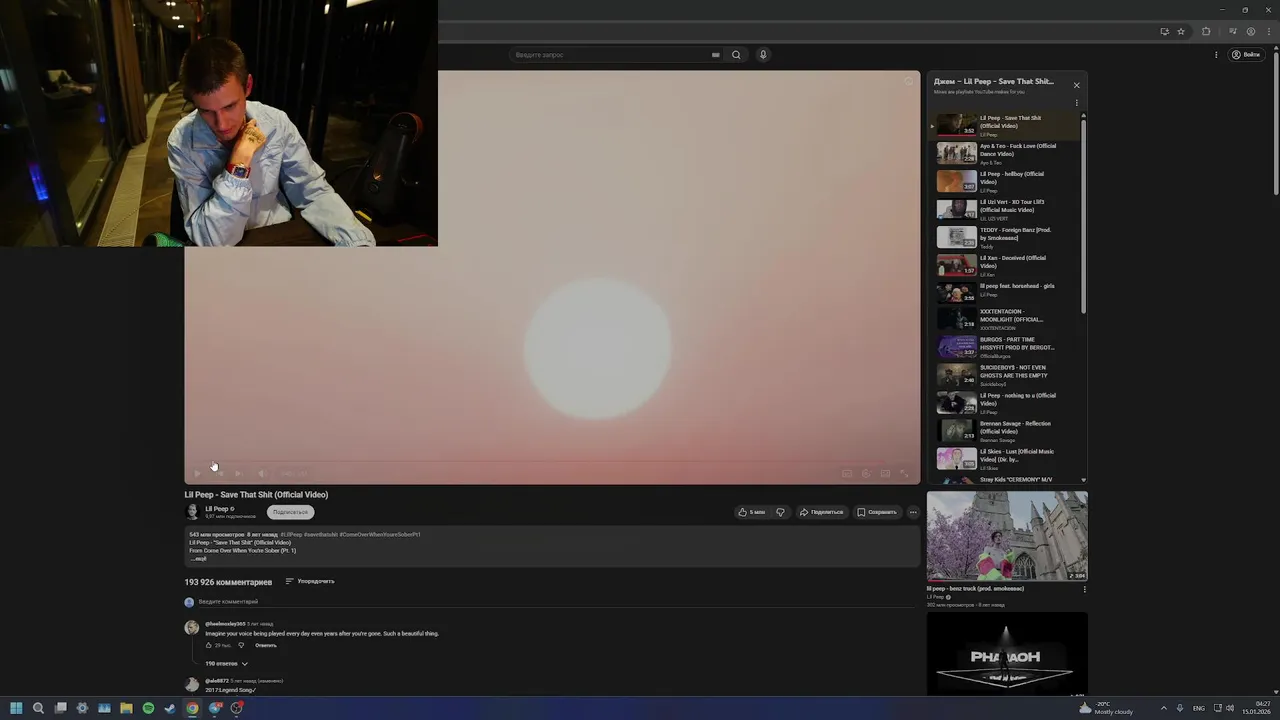Open Lil Peep channel name link
This screenshot has height=720, width=1280.
(x=217, y=509)
